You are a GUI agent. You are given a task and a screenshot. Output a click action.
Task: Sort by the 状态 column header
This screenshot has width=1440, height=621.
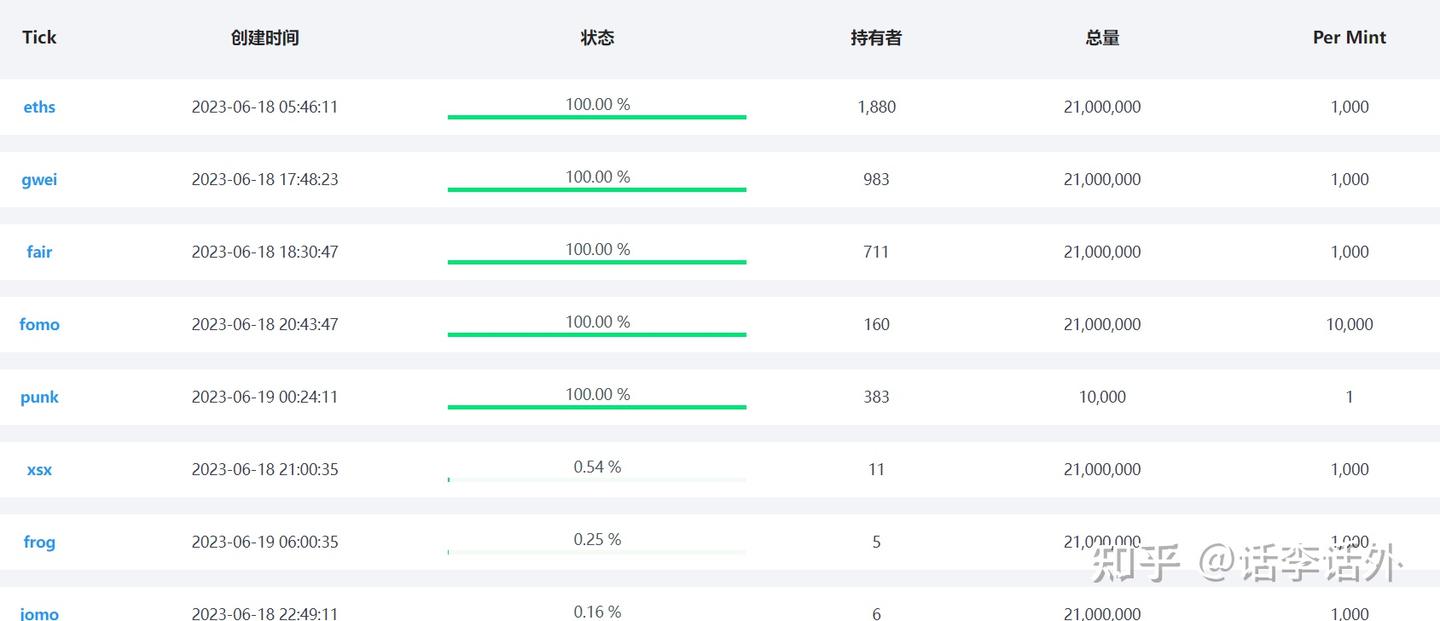point(597,37)
